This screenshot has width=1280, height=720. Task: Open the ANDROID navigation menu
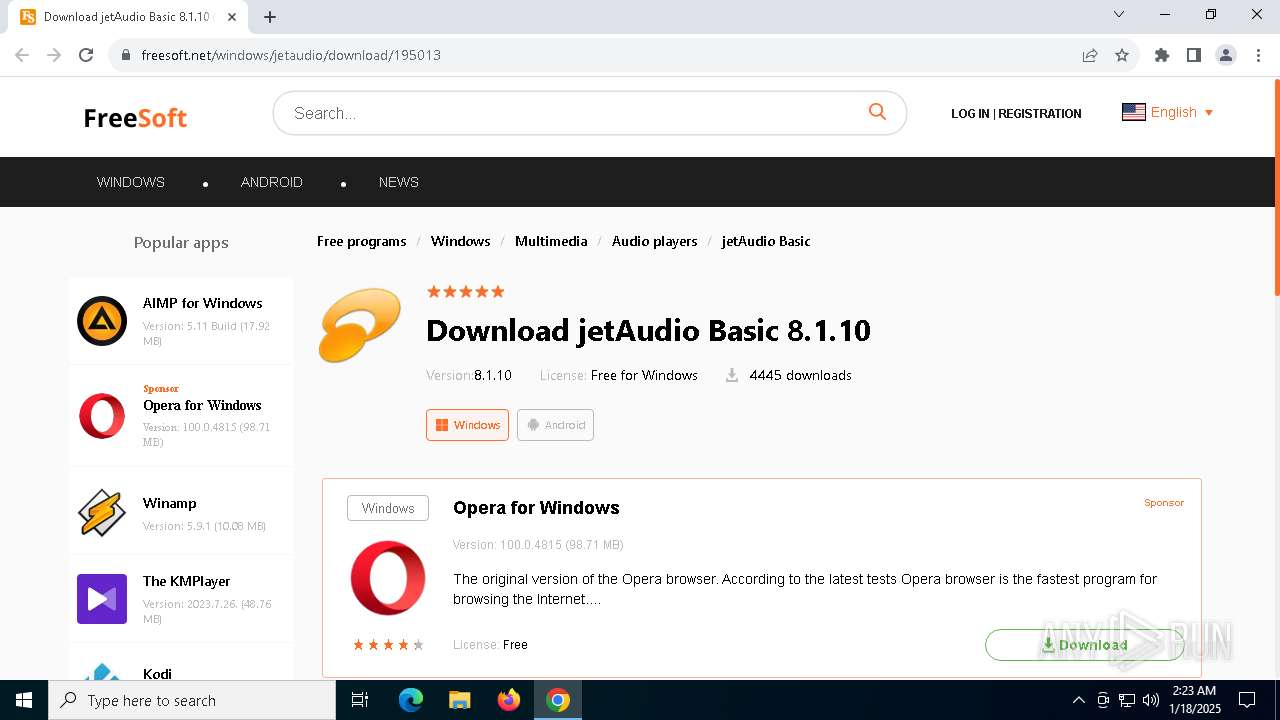coord(272,182)
